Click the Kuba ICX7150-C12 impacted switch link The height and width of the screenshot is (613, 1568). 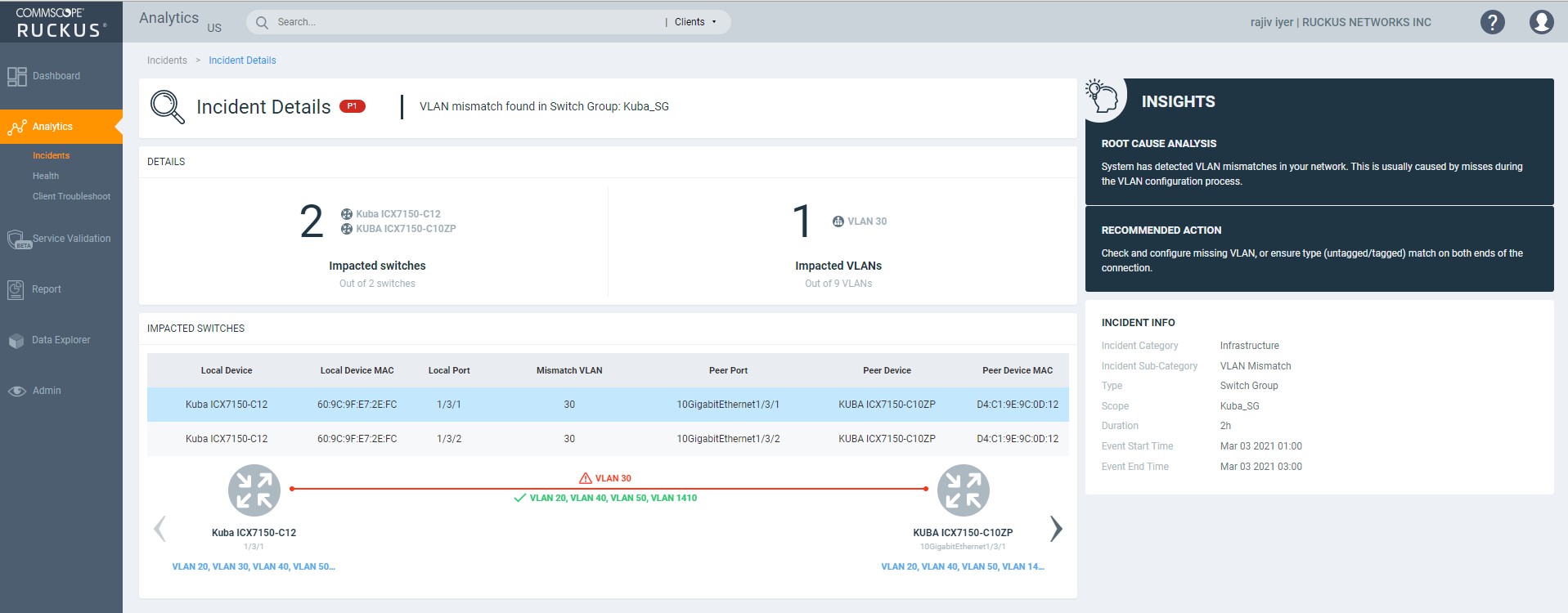tap(398, 214)
